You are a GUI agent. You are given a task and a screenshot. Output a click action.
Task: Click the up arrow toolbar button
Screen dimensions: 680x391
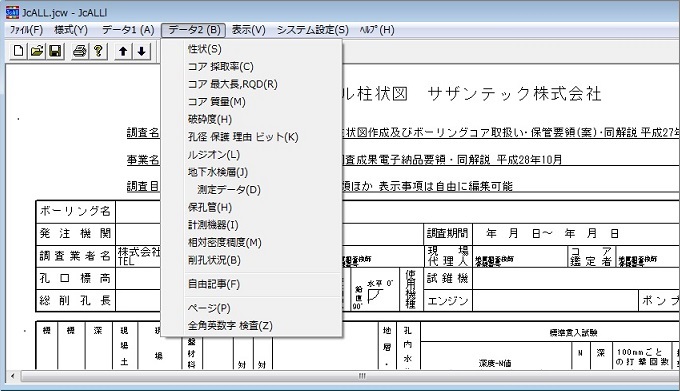(x=123, y=51)
